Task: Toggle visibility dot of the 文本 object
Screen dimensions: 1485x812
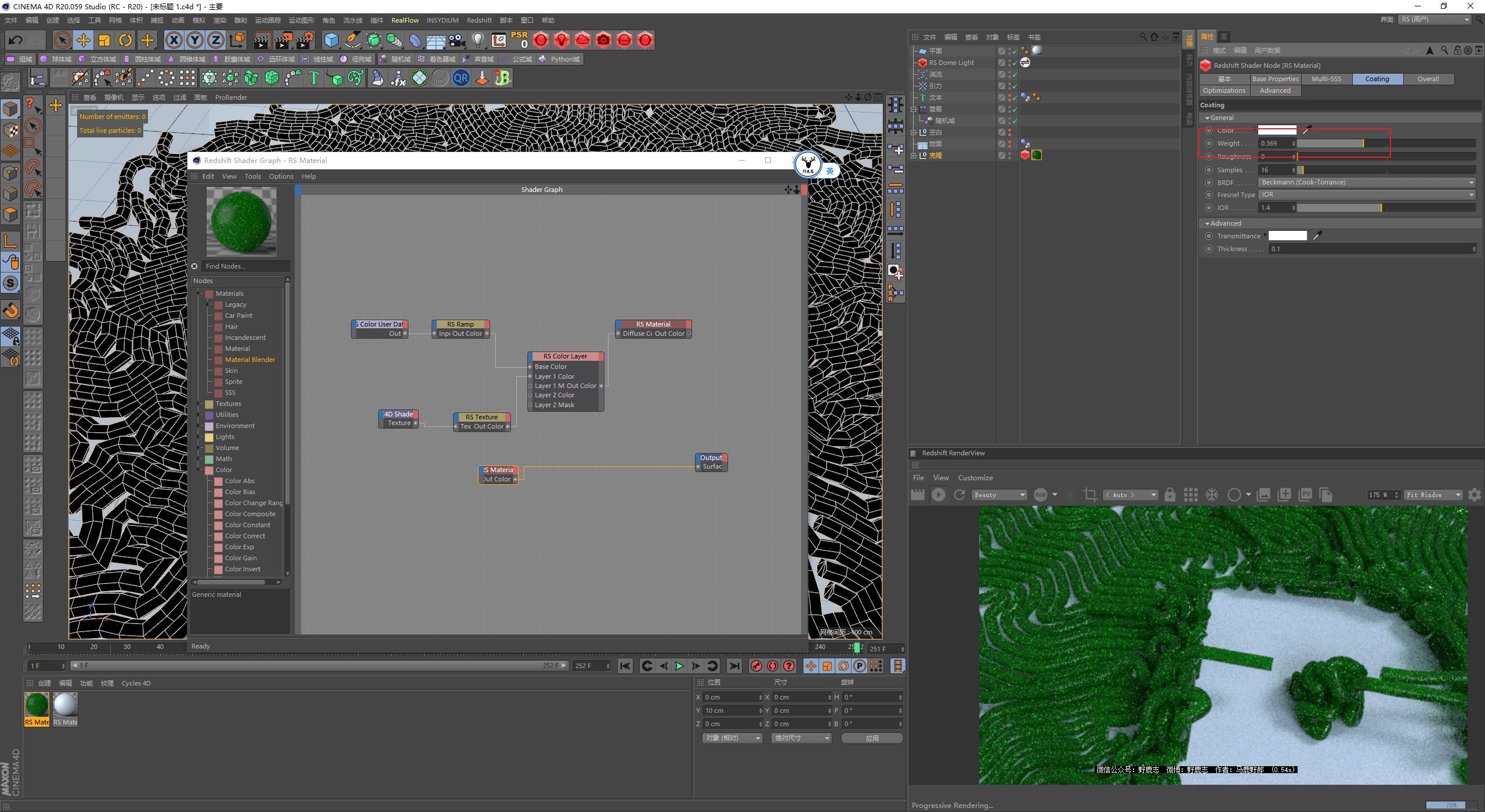Action: pyautogui.click(x=1009, y=95)
